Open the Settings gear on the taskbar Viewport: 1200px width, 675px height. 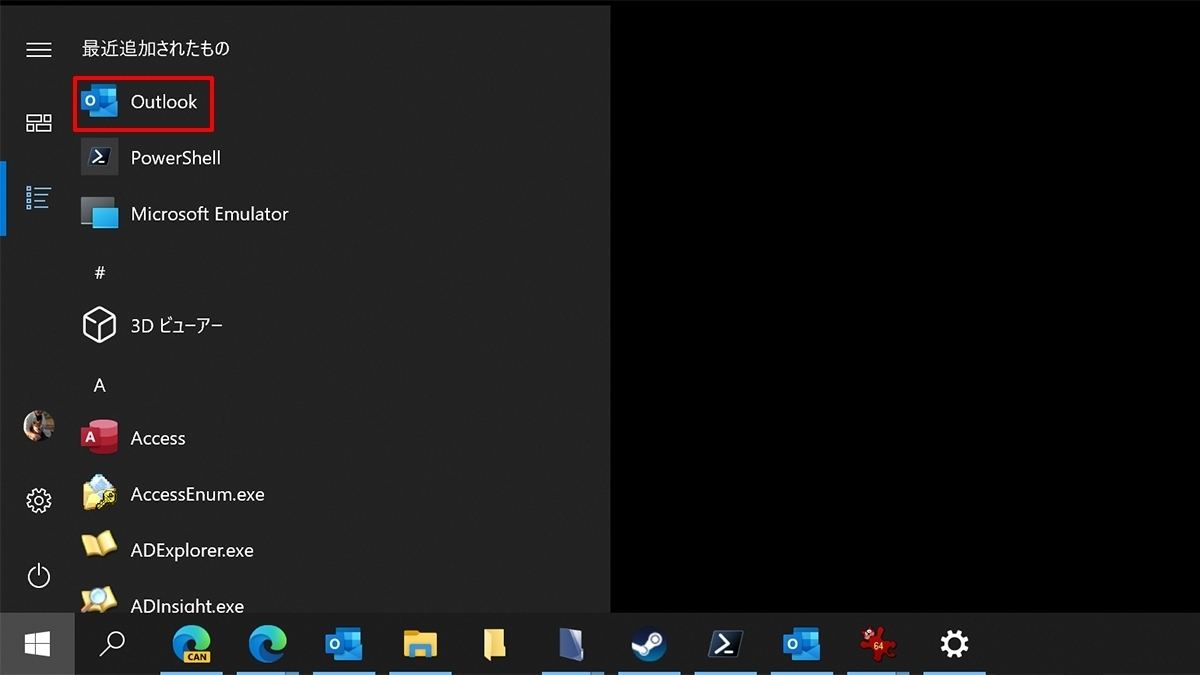pyautogui.click(x=955, y=644)
